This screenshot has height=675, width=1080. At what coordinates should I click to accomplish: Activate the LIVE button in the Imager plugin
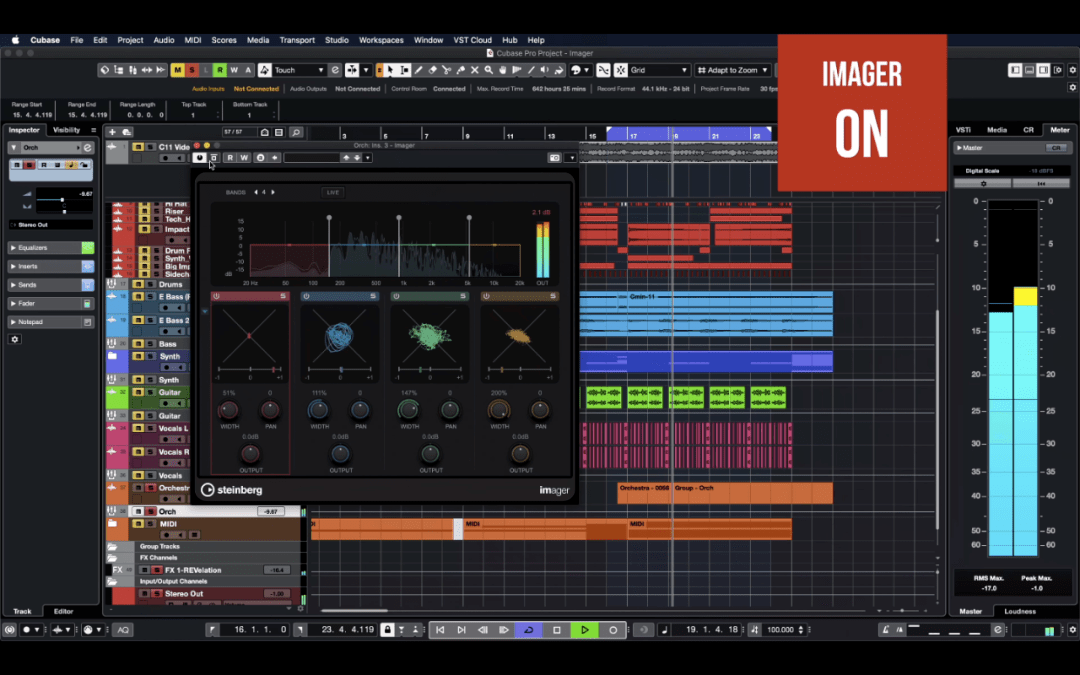coord(333,192)
